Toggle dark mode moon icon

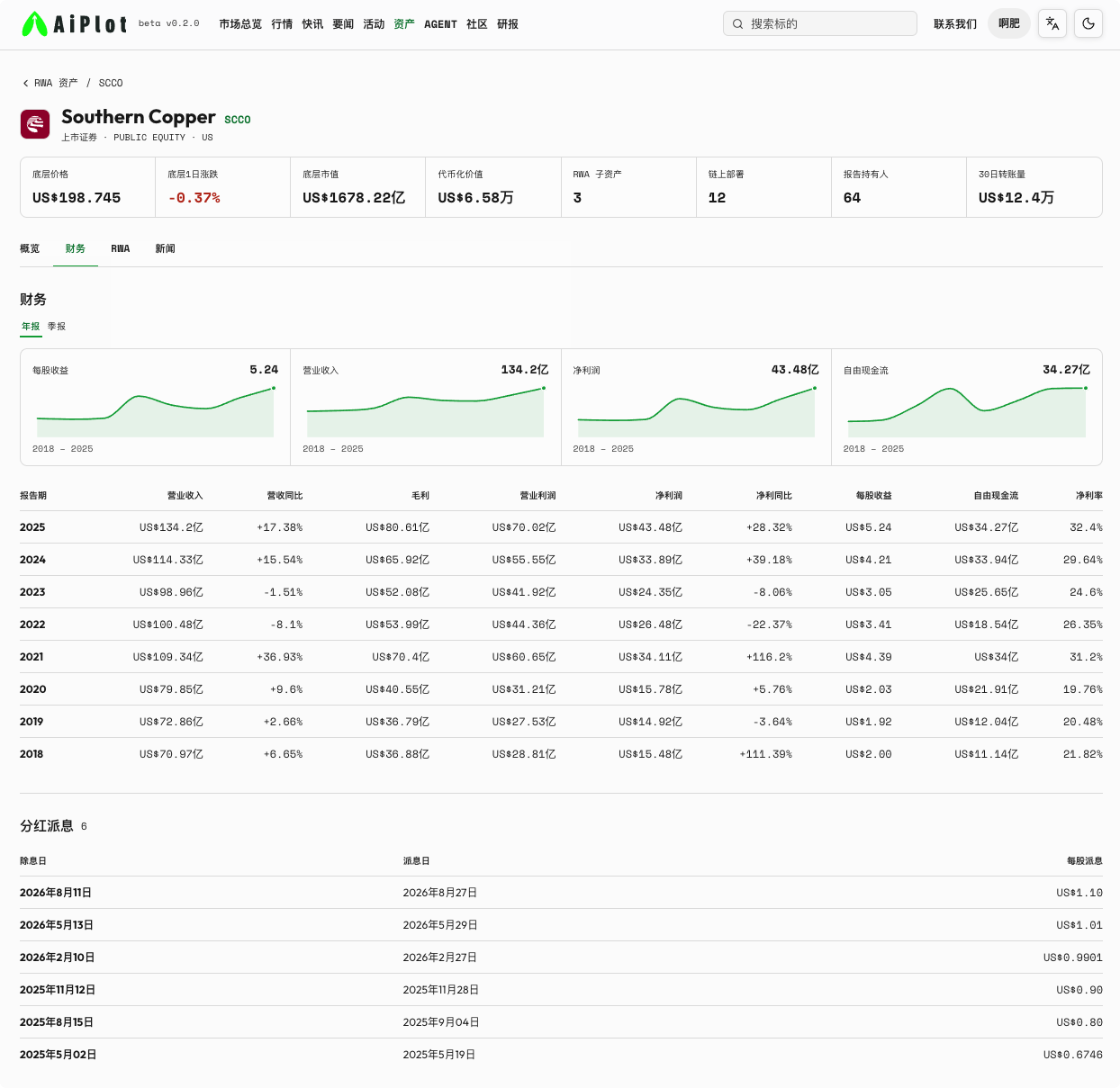click(x=1088, y=23)
